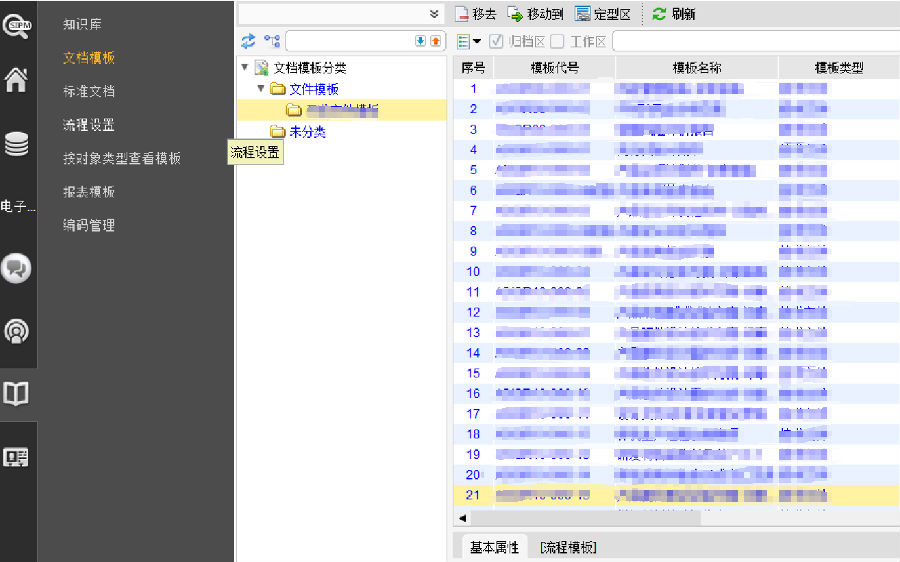Click the table horizontal scrollbar thumb
This screenshot has height=562, width=900.
(x=585, y=518)
